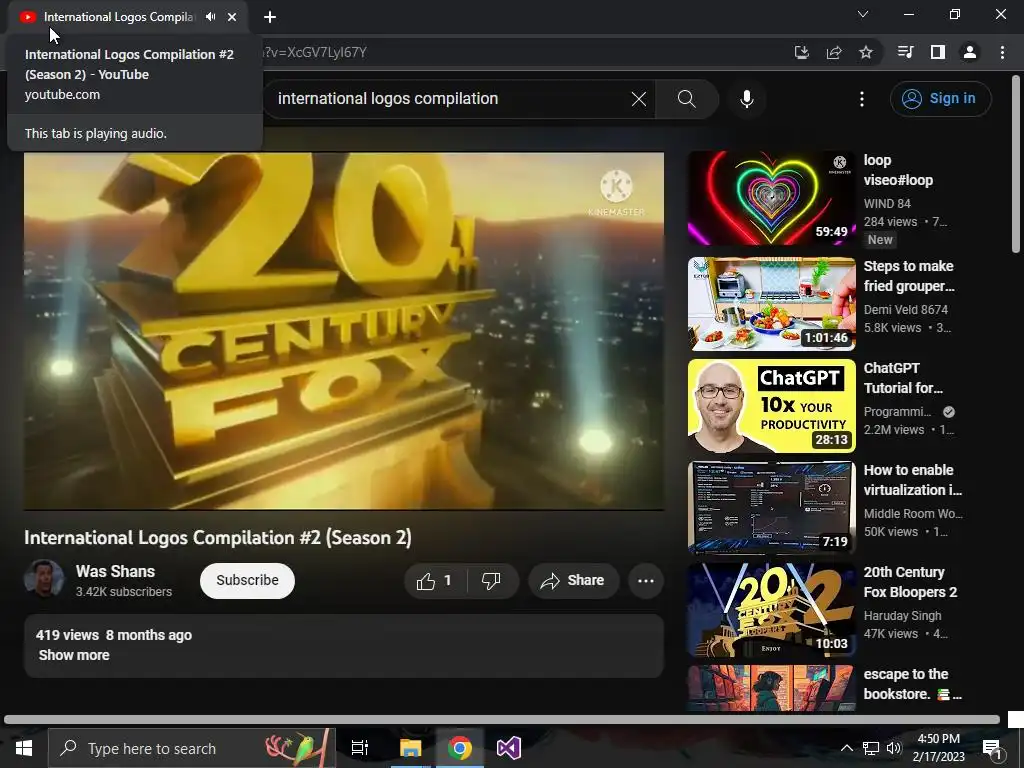This screenshot has height=768, width=1024.
Task: Open 20th Century Fox Bloopers 2 thumbnail
Action: 771,610
